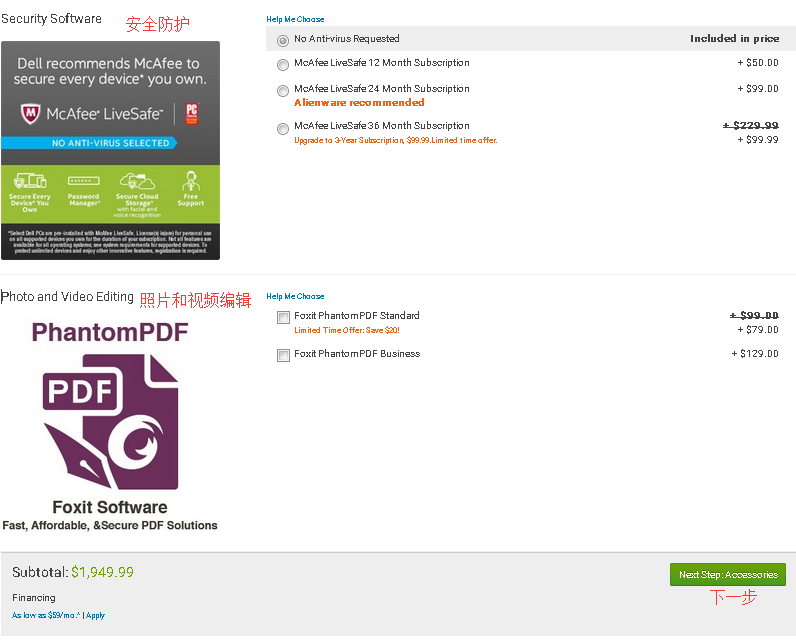This screenshot has height=641, width=796.
Task: Click the '+ $79.00' PhantomPDF Standard price
Action: pyautogui.click(x=758, y=329)
